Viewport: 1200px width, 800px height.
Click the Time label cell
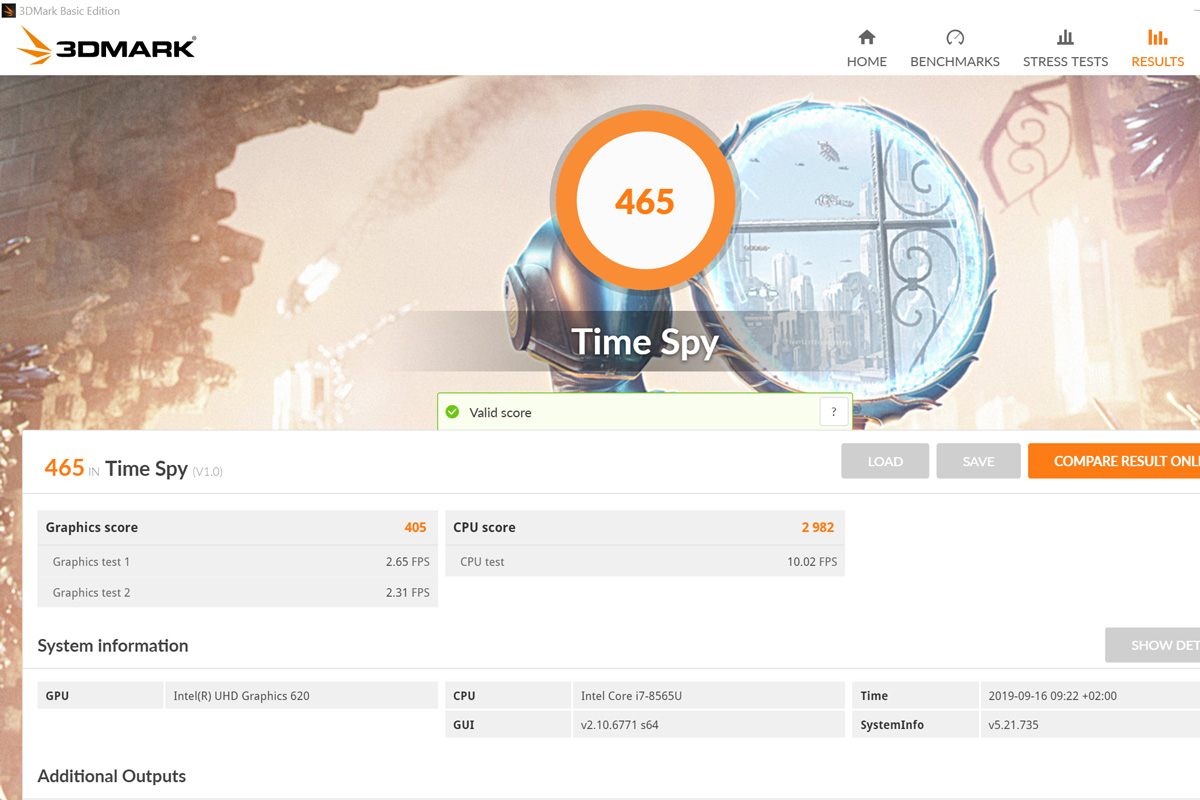coord(916,695)
